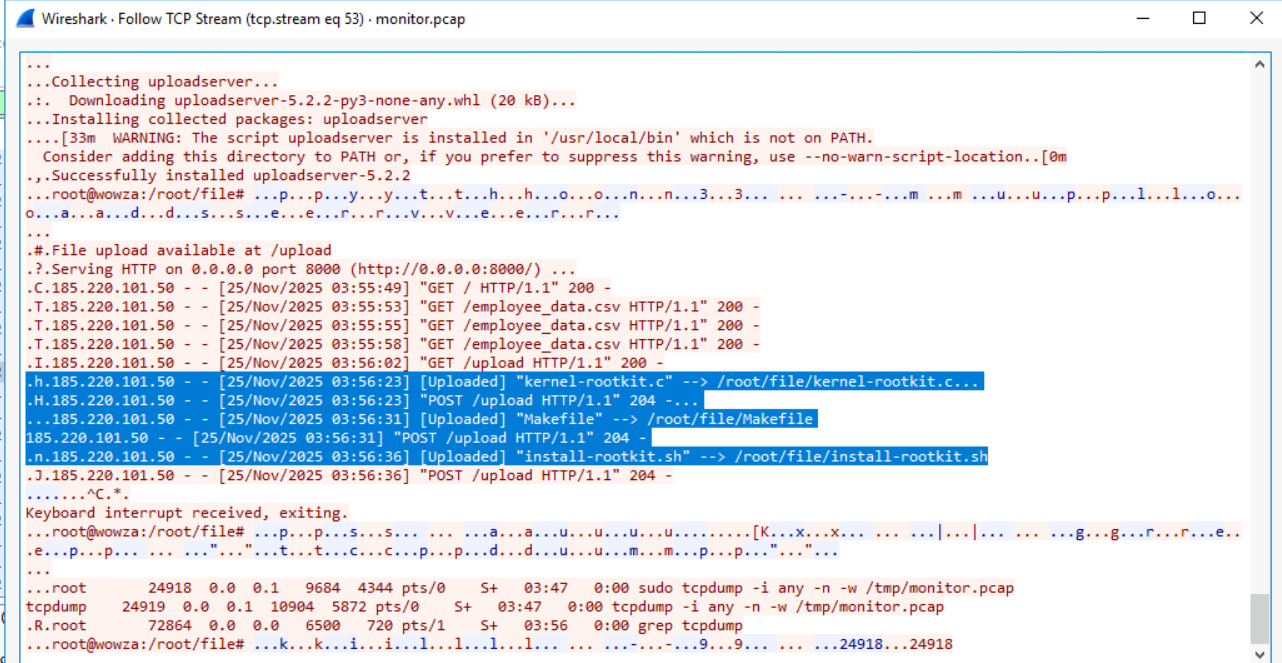Click the 'grep tcpdump' process line
1282x663 pixels.
(x=385, y=626)
